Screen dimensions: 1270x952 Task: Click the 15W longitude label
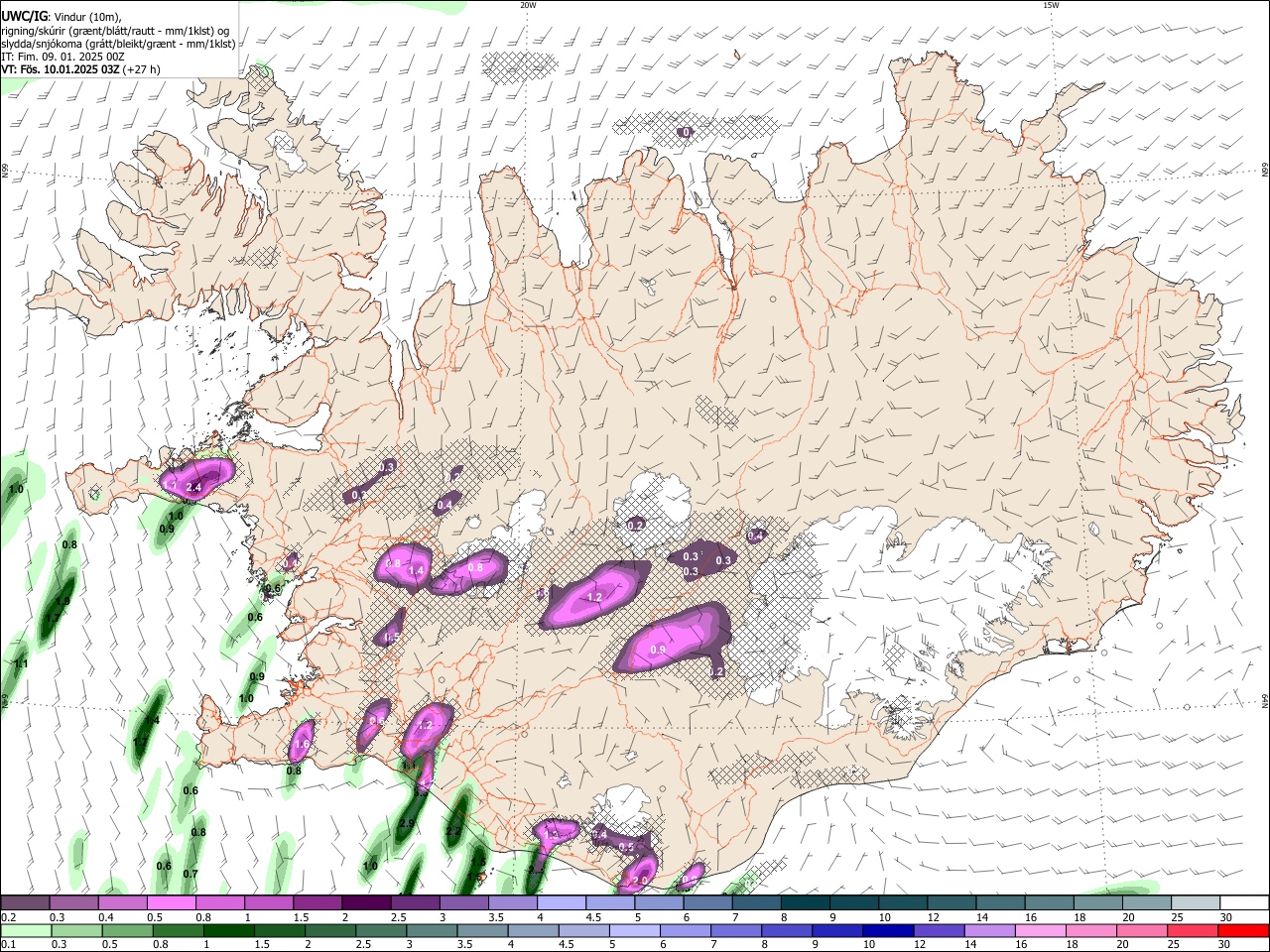[x=1051, y=5]
